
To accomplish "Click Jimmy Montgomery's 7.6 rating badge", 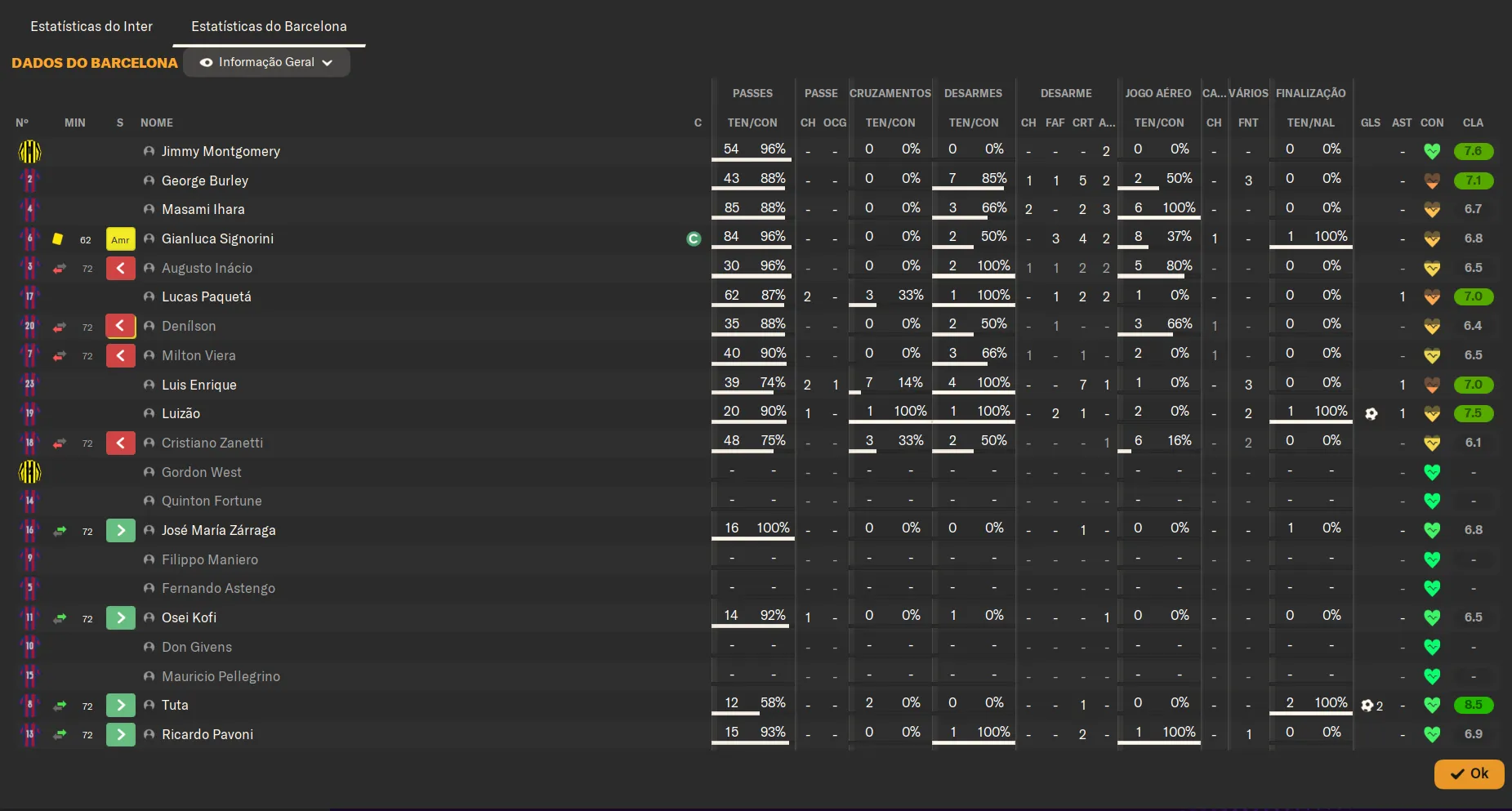I will tap(1474, 151).
